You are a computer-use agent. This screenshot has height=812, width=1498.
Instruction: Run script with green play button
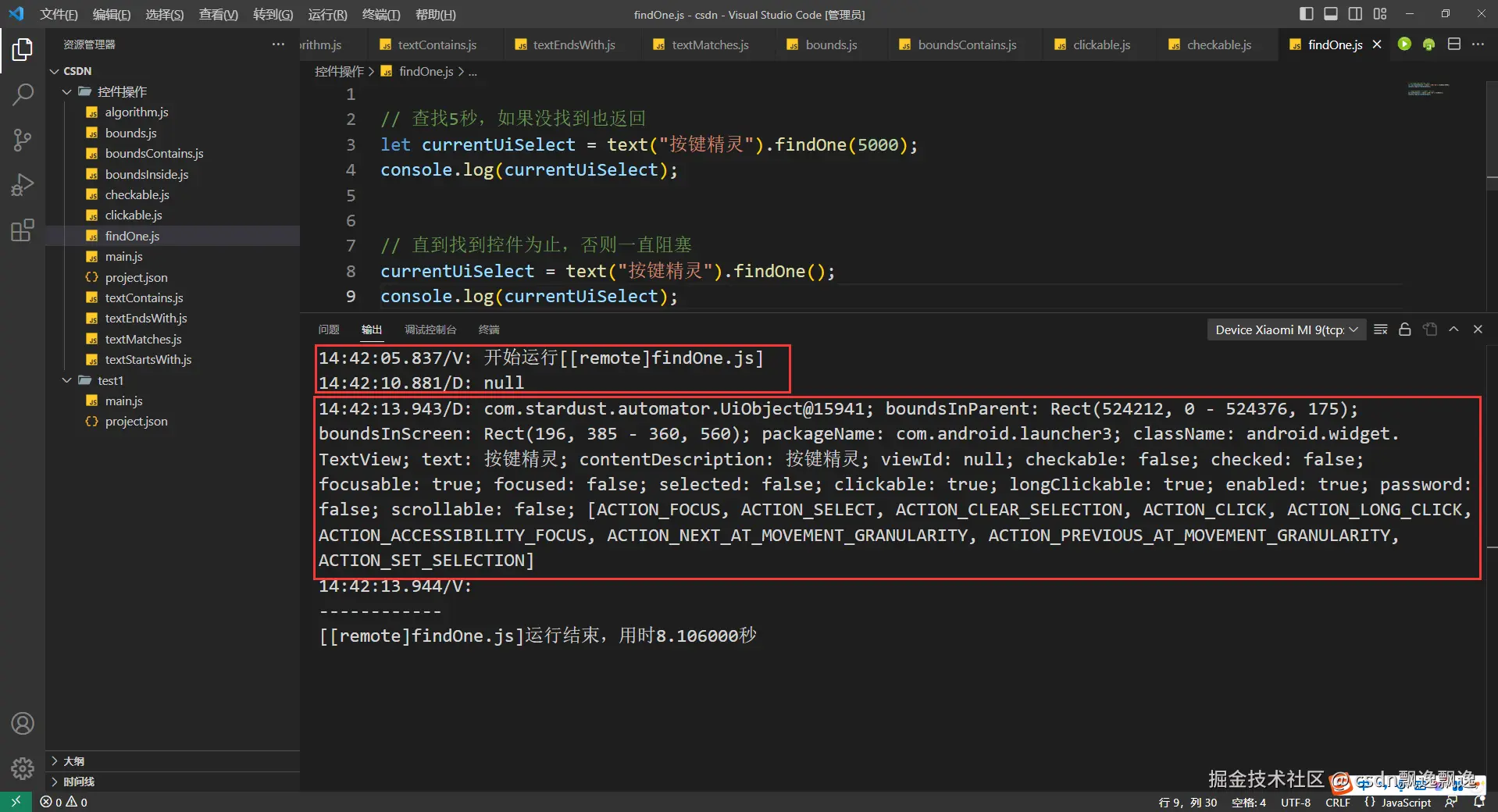[x=1404, y=45]
